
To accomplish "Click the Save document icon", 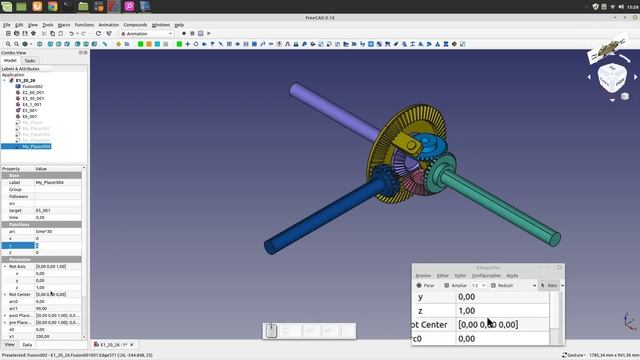I will tap(25, 33).
